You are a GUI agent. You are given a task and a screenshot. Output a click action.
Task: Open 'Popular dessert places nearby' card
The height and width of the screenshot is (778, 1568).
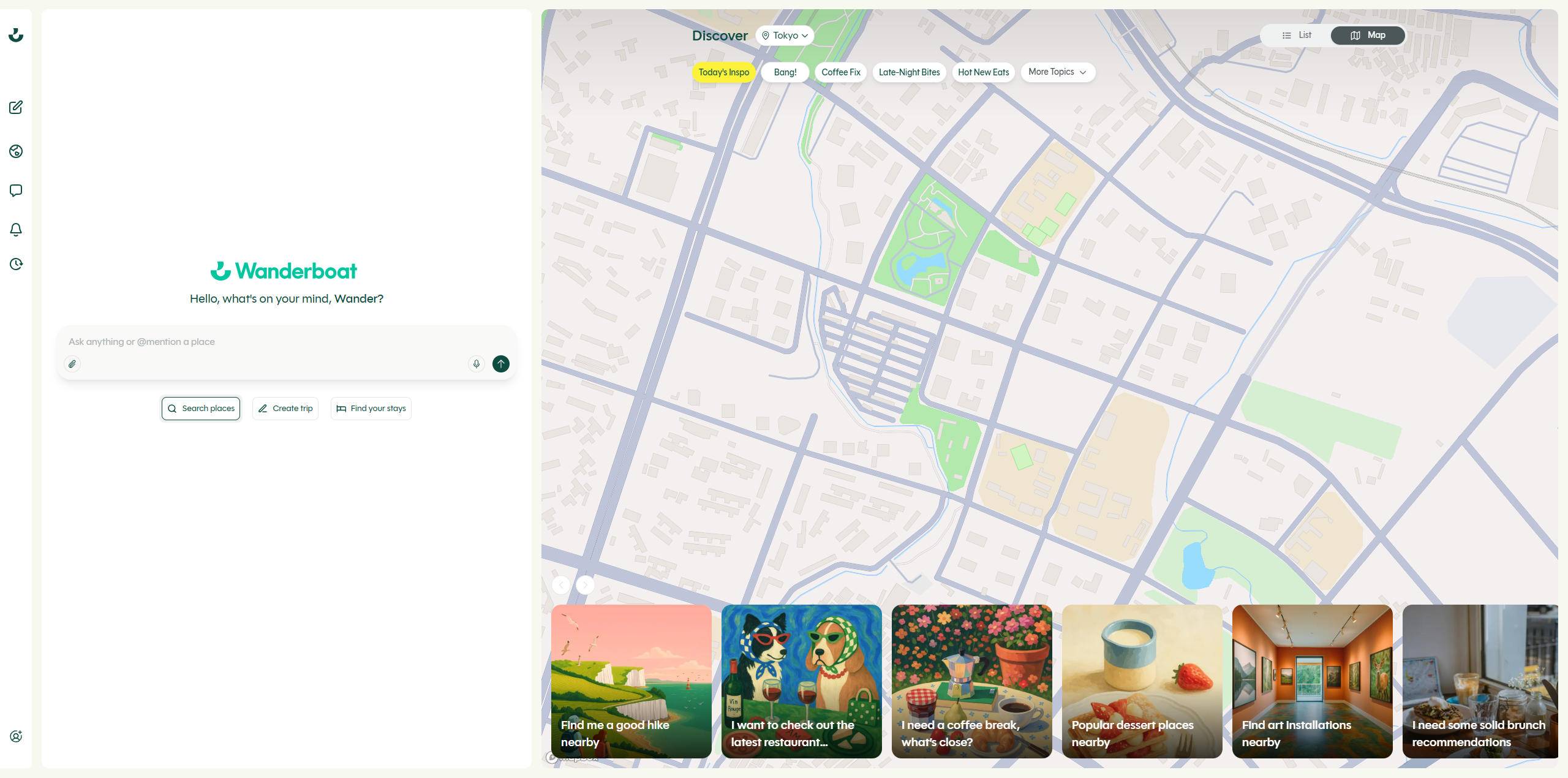(x=1142, y=681)
